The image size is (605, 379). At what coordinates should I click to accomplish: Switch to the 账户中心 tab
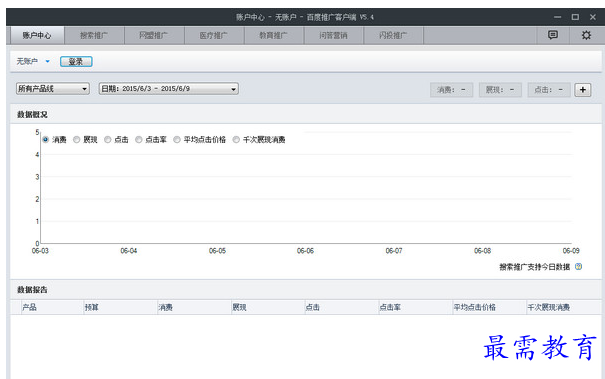tap(37, 36)
